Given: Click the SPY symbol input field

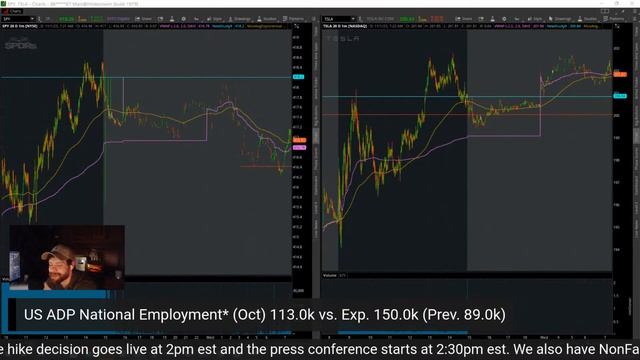Looking at the screenshot, I should (15, 19).
